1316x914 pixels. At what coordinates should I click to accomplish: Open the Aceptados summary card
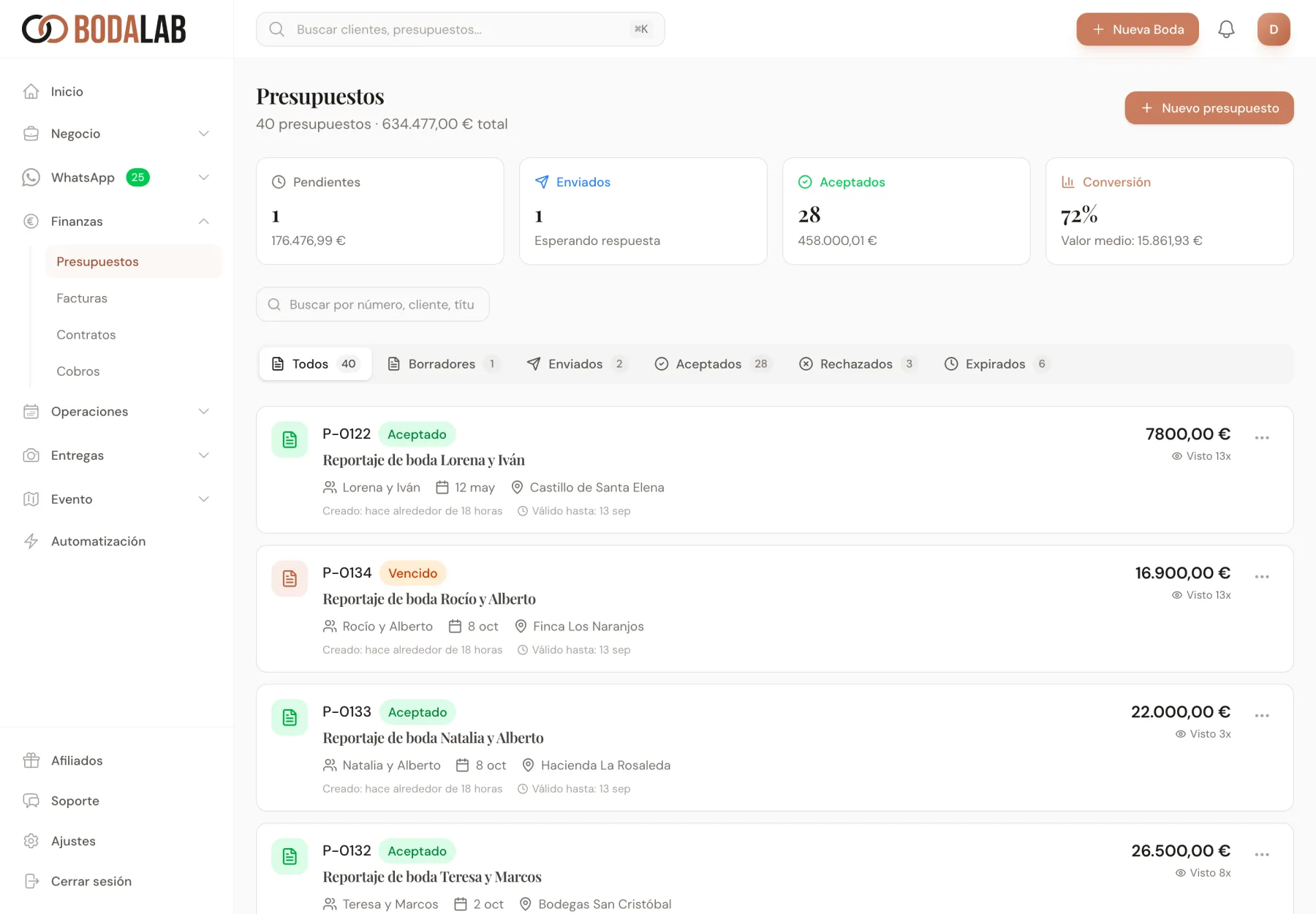tap(907, 211)
